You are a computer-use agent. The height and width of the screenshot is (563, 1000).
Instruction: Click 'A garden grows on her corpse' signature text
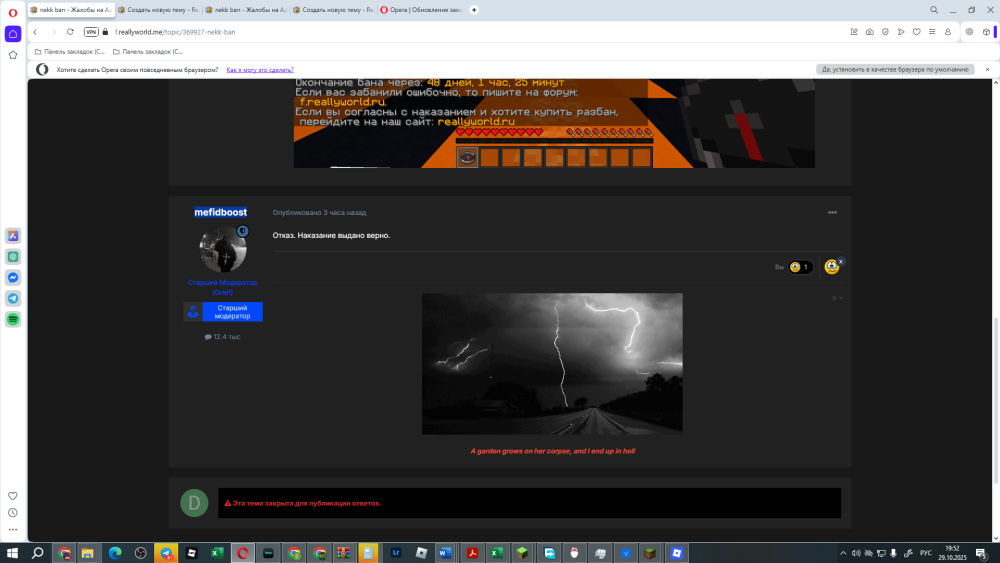coord(552,451)
